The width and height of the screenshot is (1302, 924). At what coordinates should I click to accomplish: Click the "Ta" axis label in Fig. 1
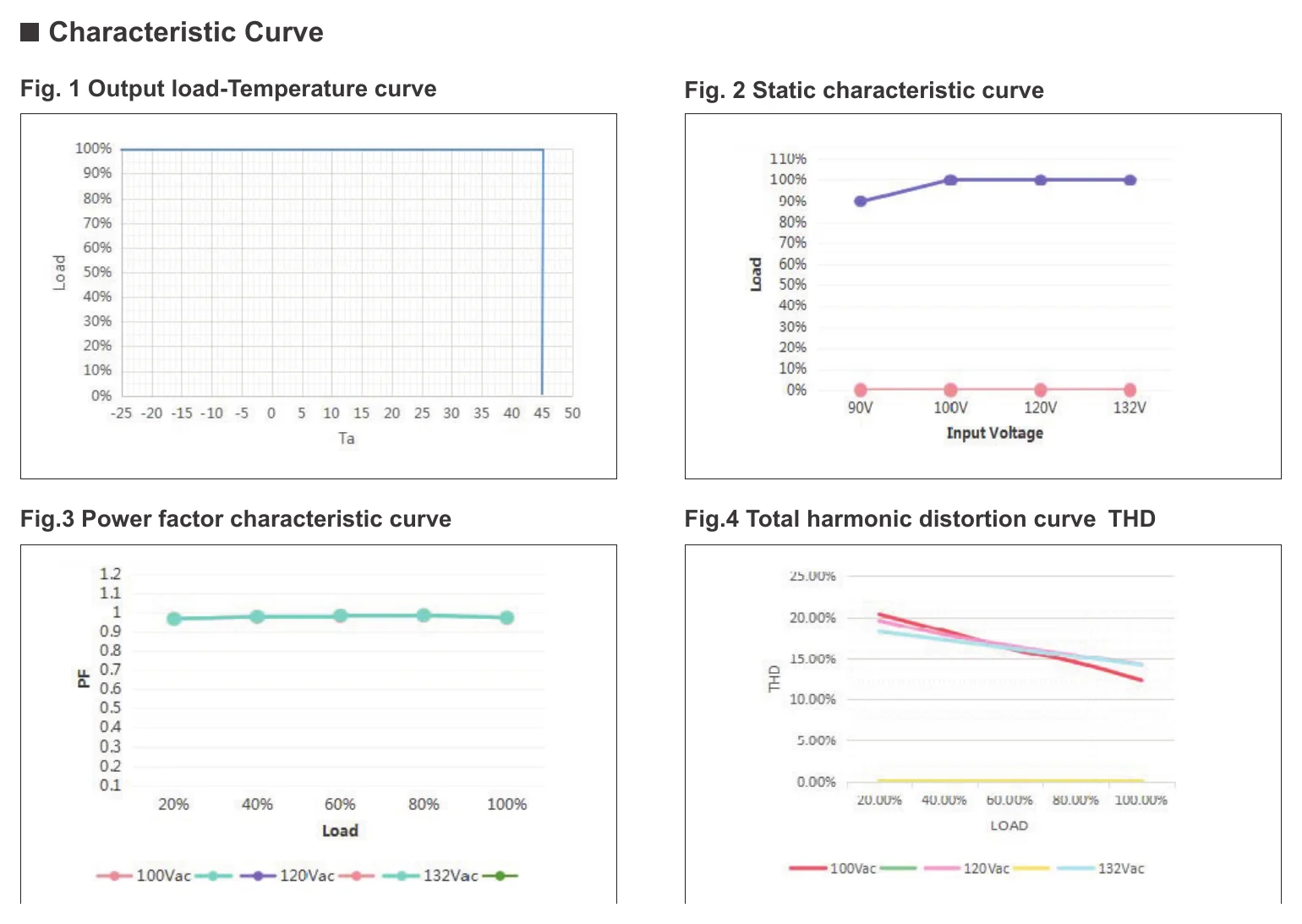point(347,438)
